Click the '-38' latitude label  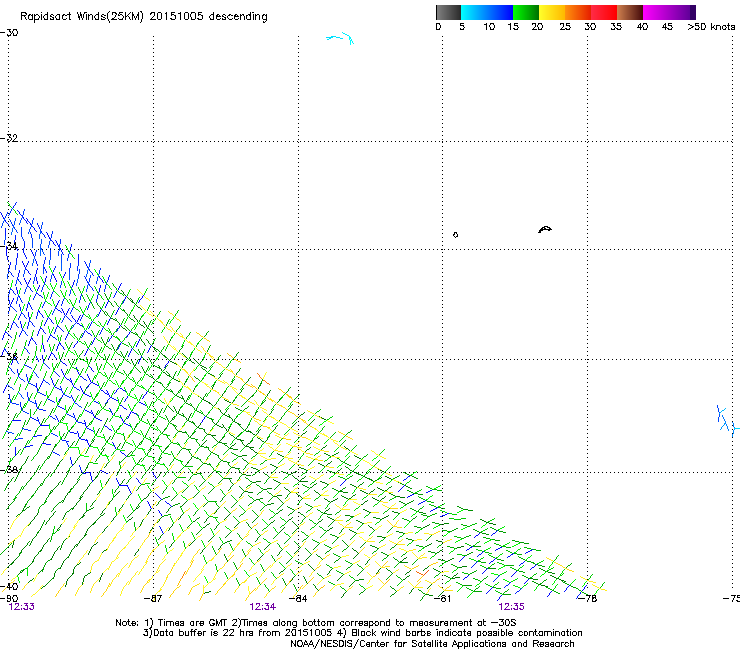[9, 470]
